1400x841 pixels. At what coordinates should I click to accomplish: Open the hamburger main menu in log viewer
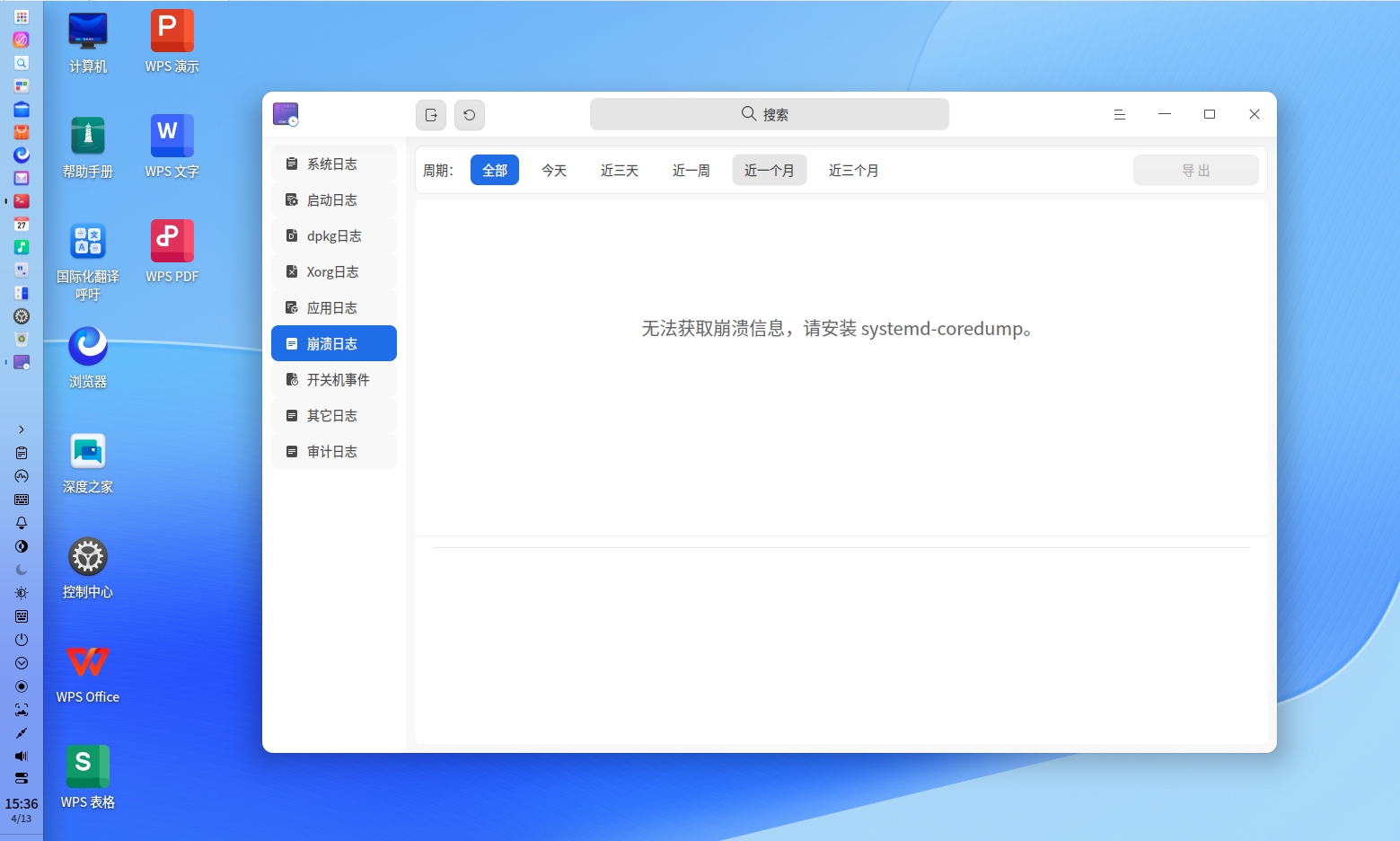1120,114
